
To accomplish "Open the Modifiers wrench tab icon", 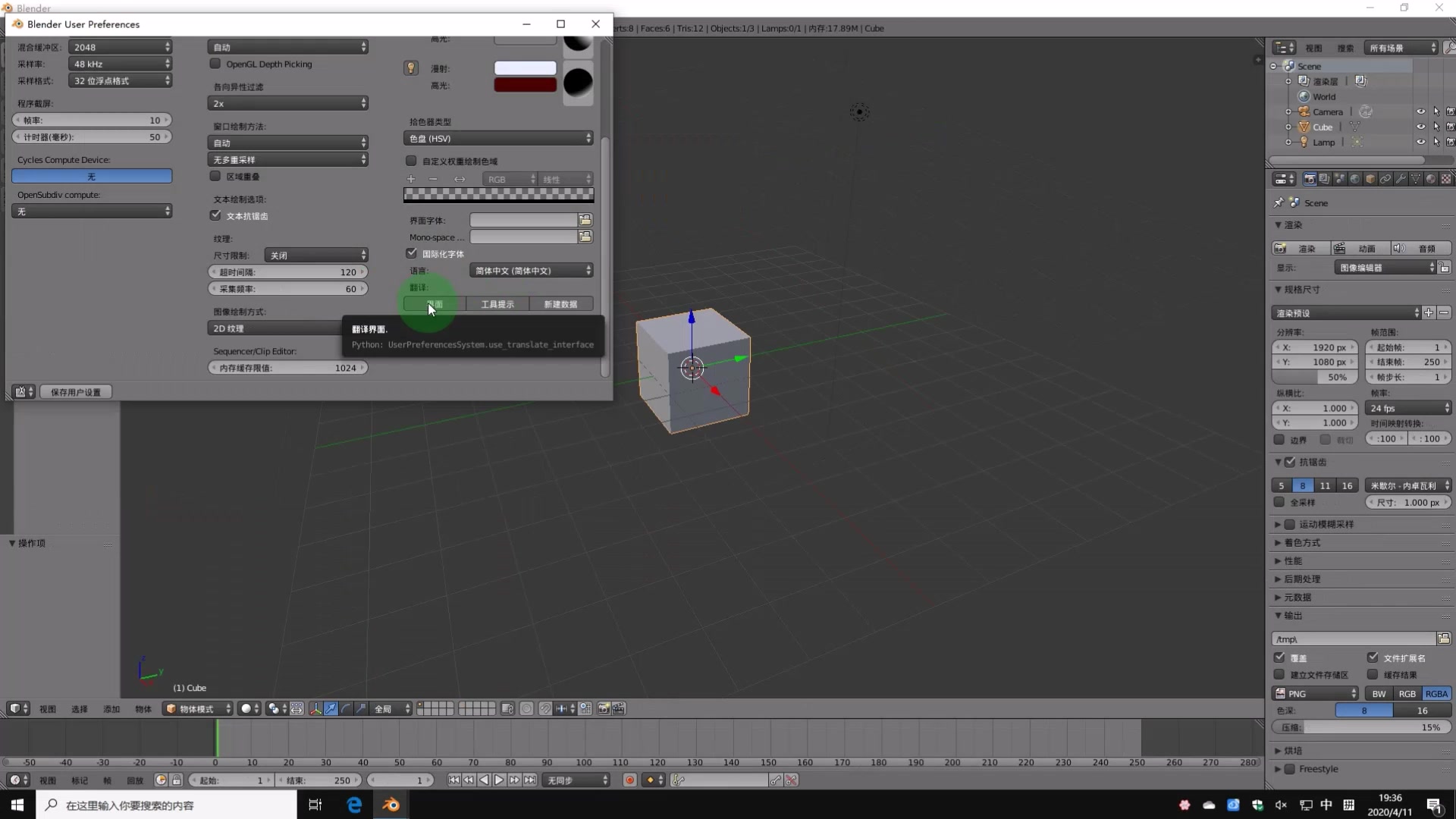I will 1401,179.
